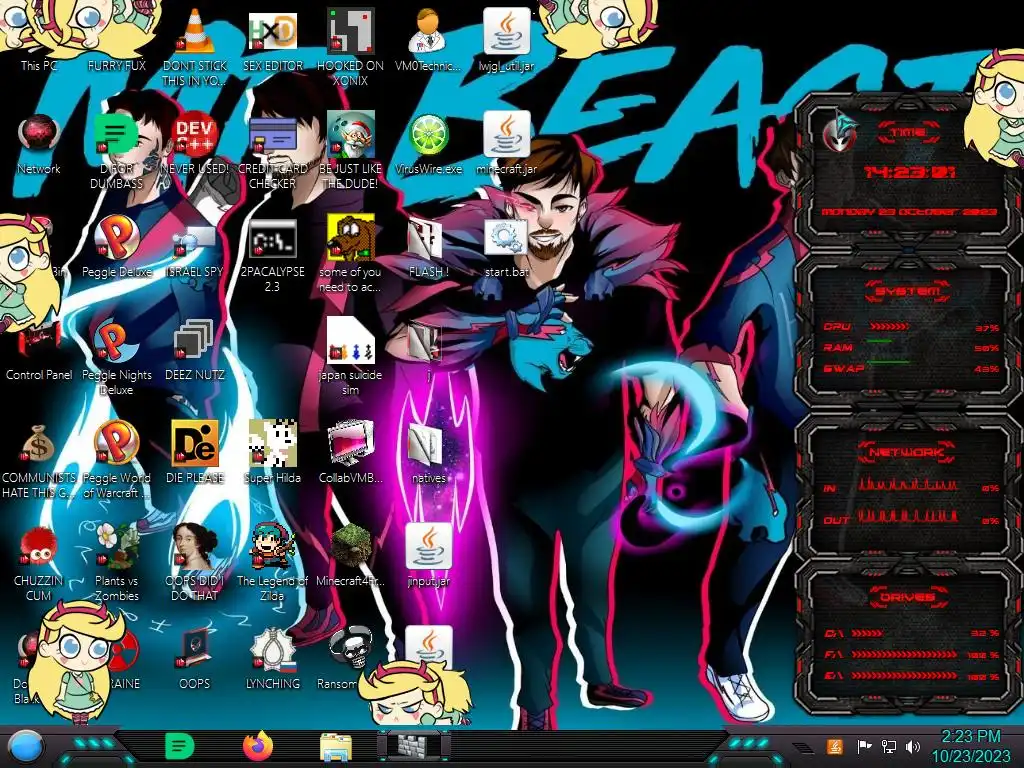
Task: Launch Firefox from the taskbar
Action: [258, 746]
